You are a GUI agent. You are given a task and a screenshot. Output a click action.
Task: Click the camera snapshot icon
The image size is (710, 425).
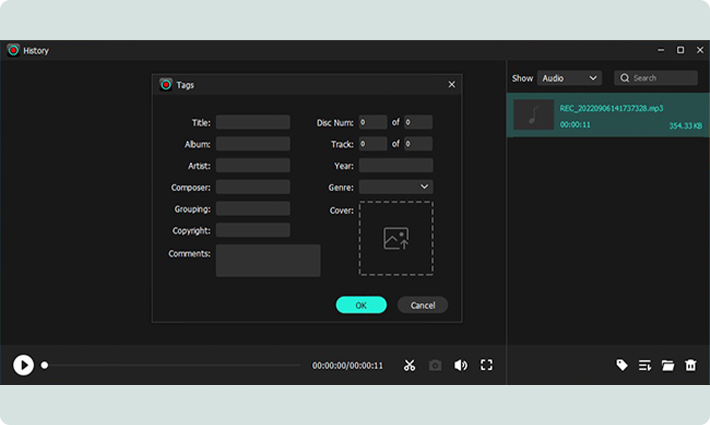pyautogui.click(x=435, y=365)
